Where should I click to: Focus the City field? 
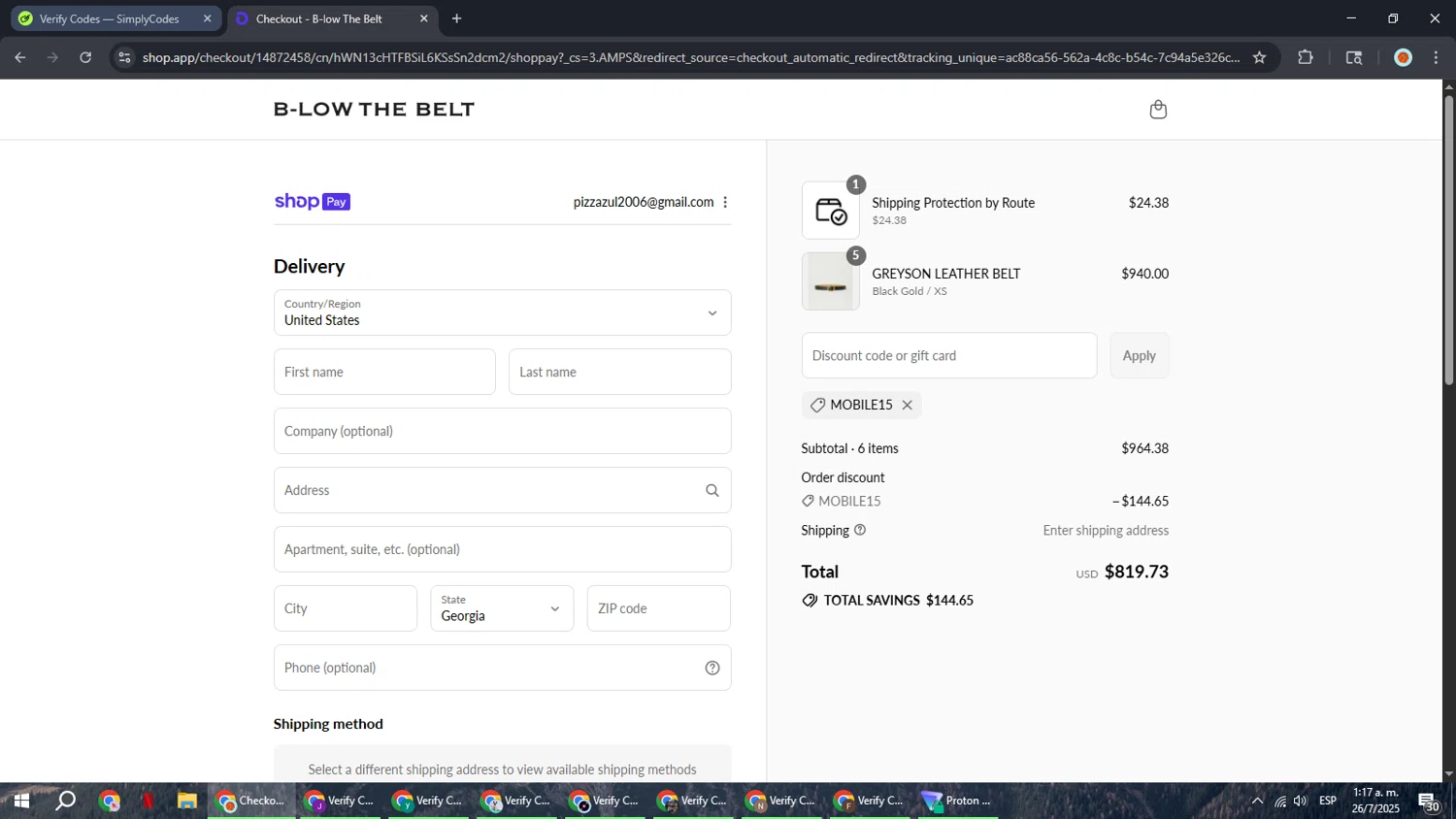[x=346, y=608]
